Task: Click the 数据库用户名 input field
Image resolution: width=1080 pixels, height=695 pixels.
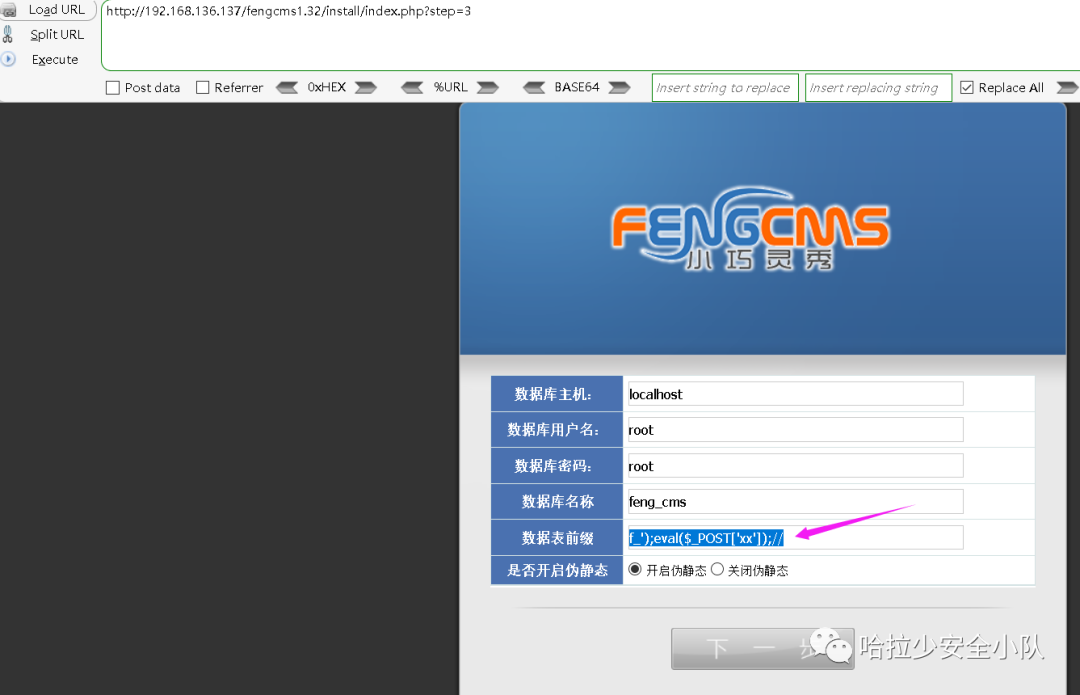Action: [x=795, y=430]
